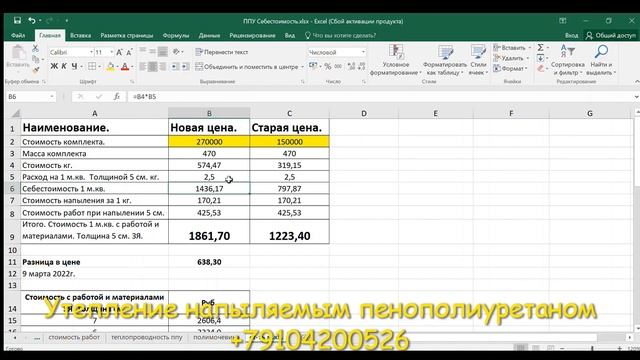The width and height of the screenshot is (640, 360).
Task: Click the formula bar showing =B4*B5
Action: [380, 96]
